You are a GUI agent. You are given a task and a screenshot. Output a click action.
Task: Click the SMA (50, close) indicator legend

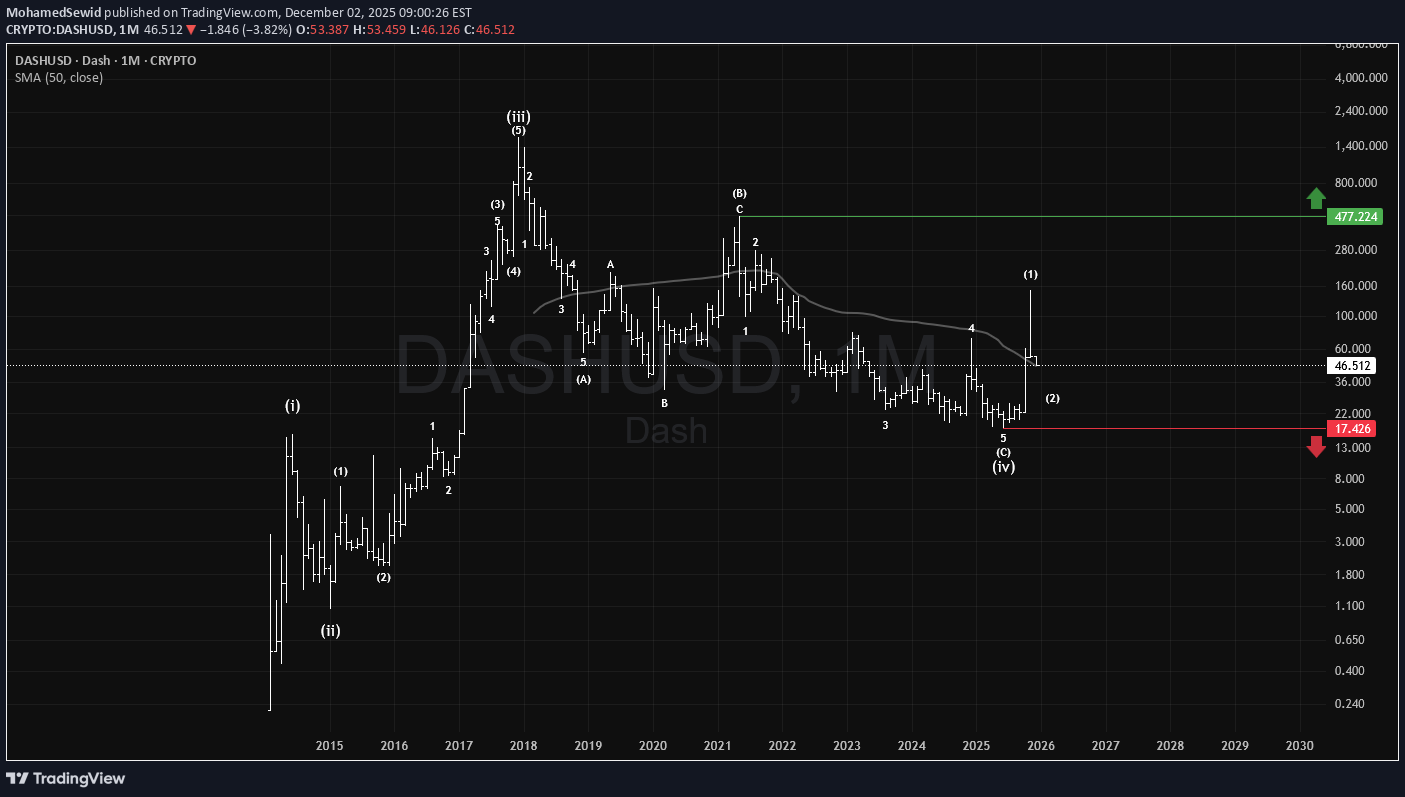59,77
